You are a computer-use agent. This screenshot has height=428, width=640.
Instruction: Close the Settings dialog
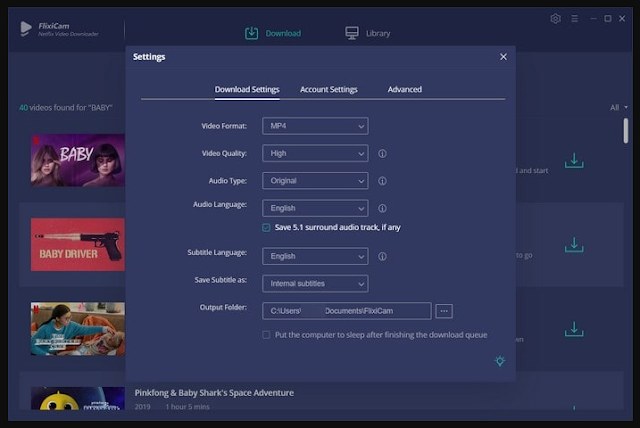pyautogui.click(x=503, y=57)
